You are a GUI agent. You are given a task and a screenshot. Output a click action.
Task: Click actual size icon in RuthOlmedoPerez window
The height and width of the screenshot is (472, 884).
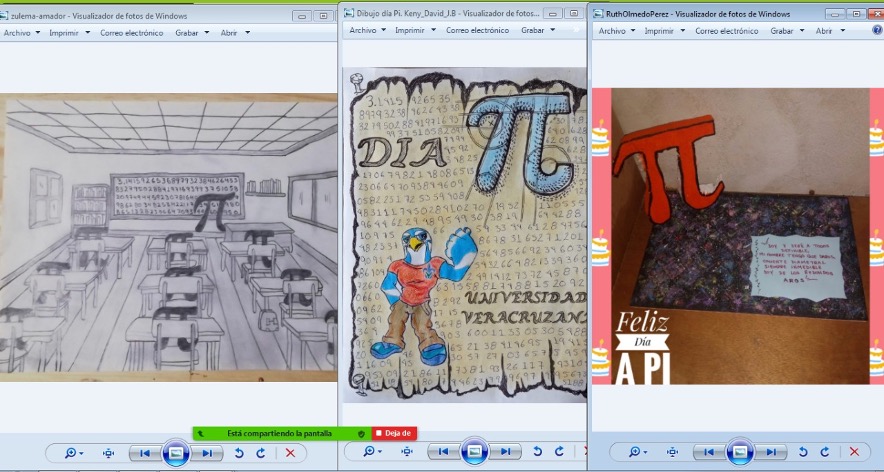point(672,453)
